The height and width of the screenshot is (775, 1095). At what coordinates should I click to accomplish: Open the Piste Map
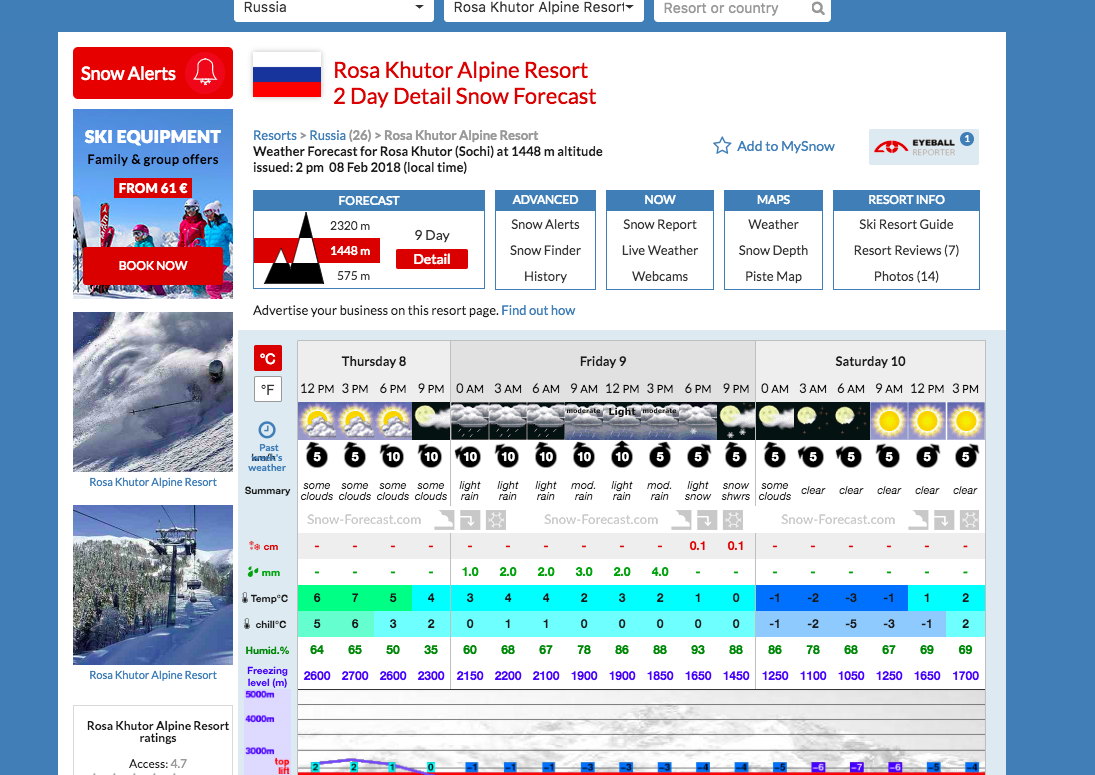pos(773,276)
